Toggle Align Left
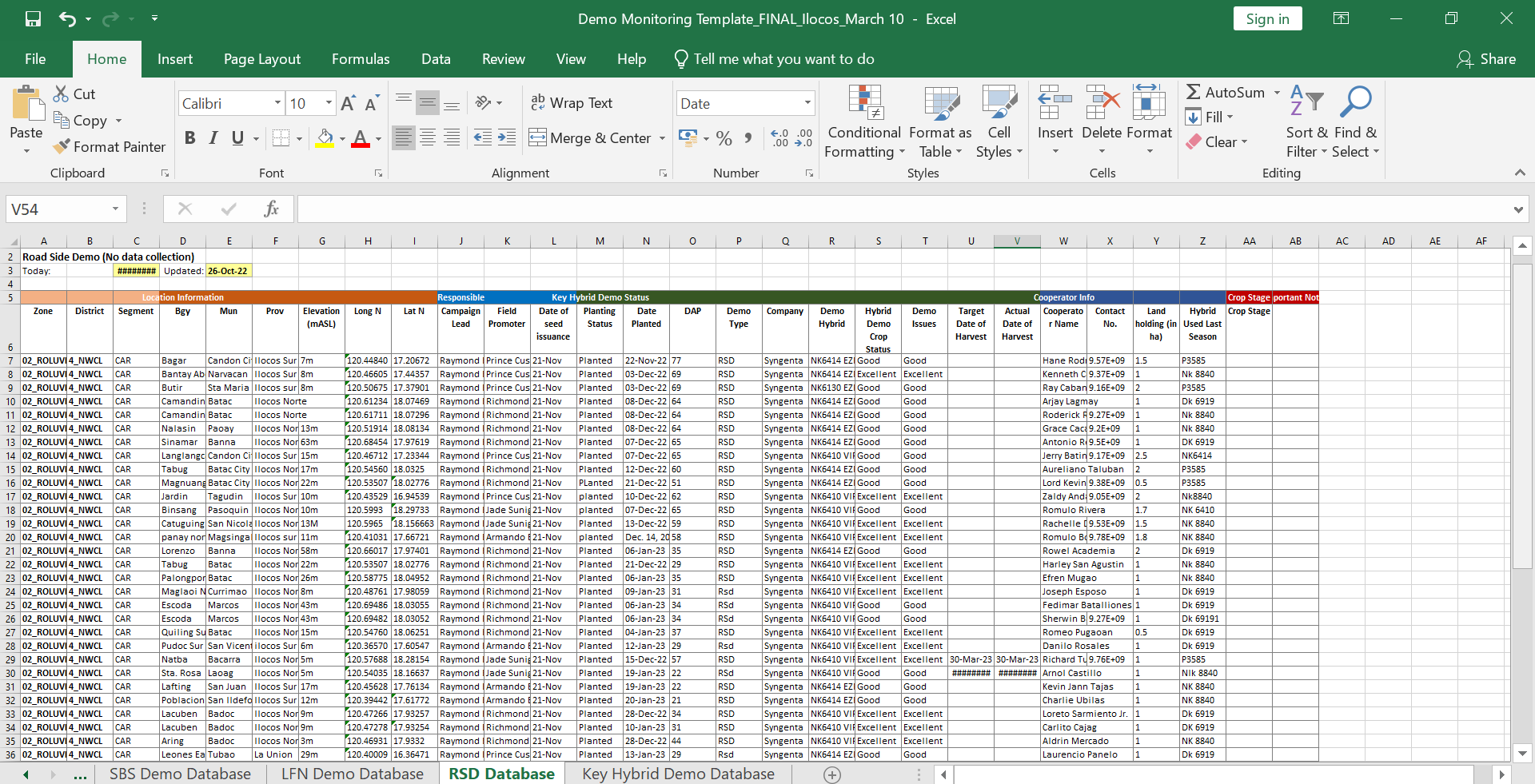 (x=404, y=137)
